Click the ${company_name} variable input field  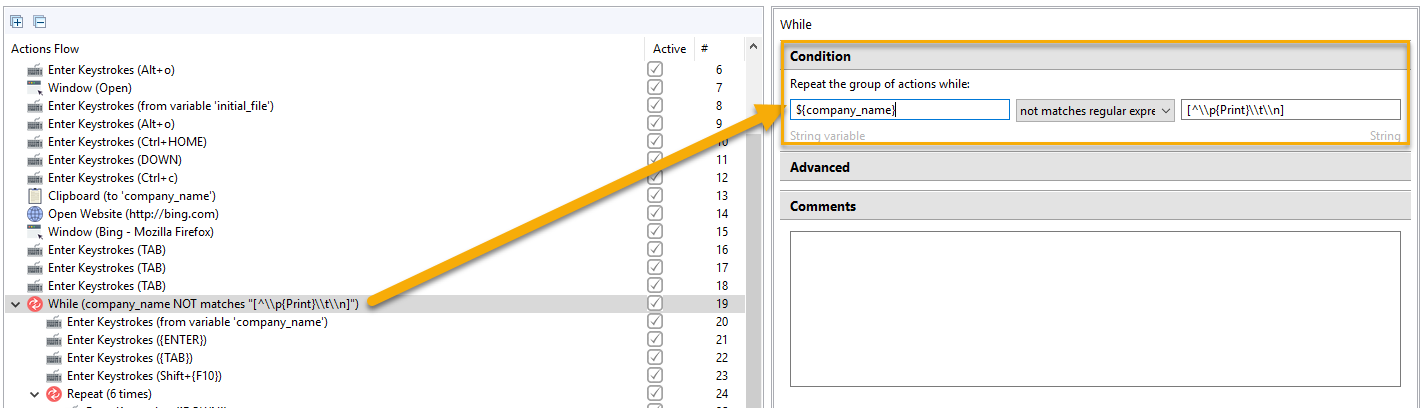pos(899,110)
